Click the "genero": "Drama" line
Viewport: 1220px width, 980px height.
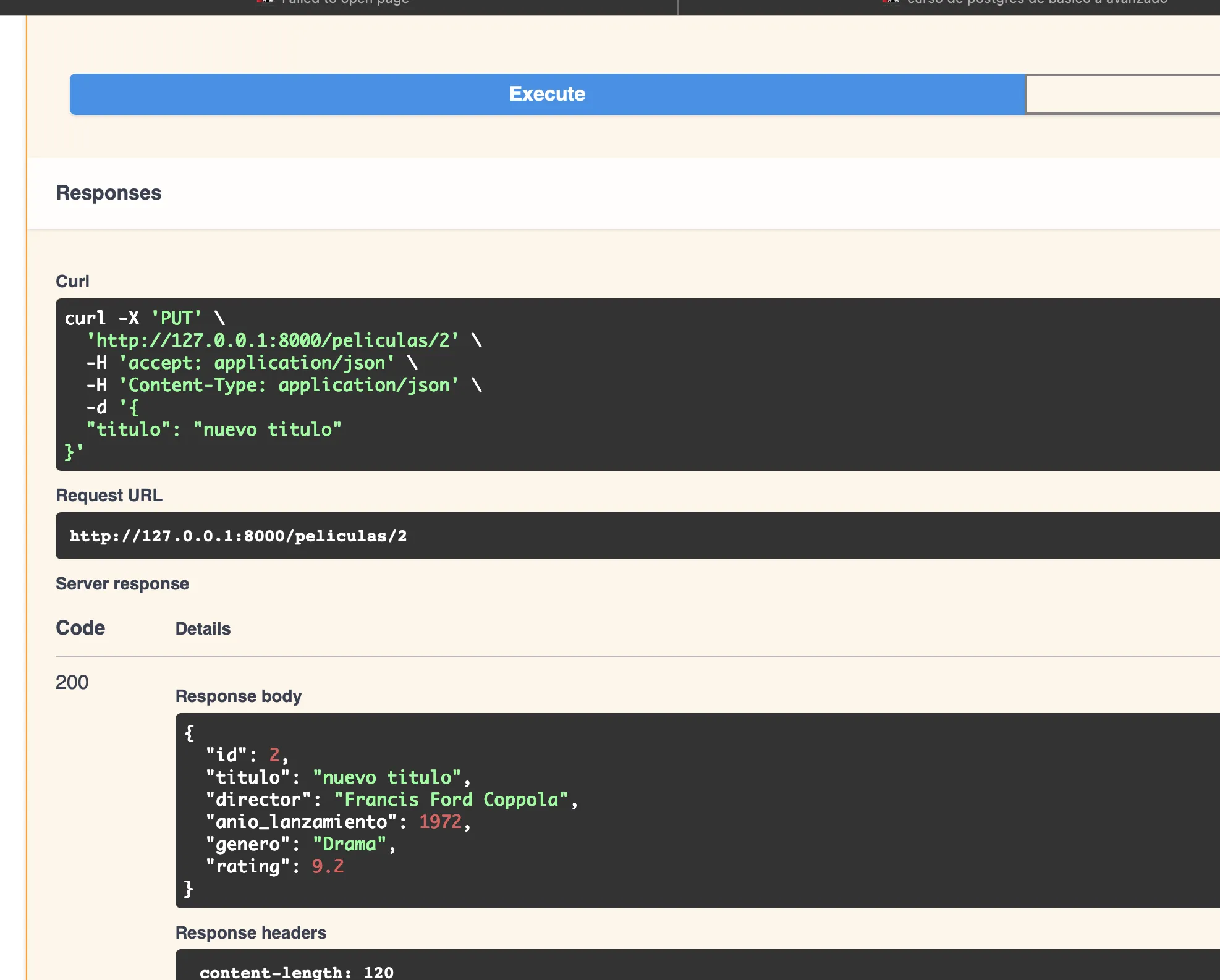click(x=300, y=844)
